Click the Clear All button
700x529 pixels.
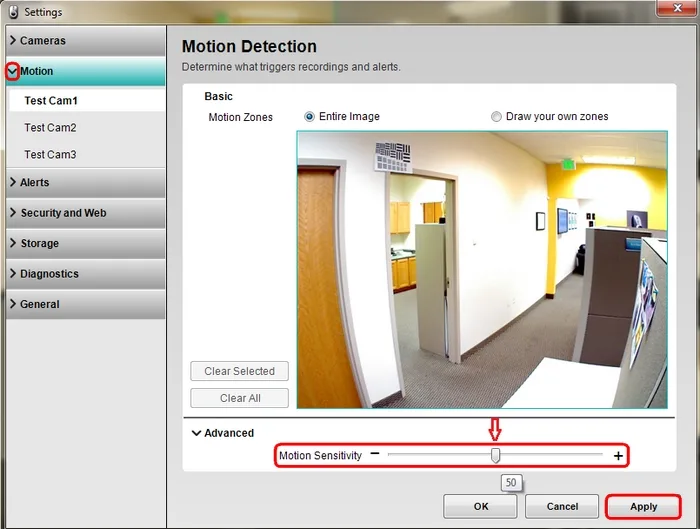239,398
